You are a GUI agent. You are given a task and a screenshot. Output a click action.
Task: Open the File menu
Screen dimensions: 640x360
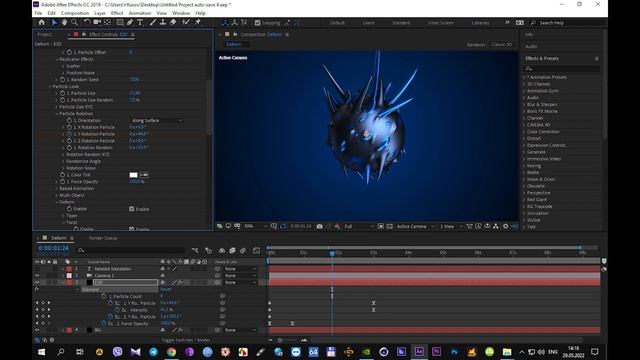(38, 13)
